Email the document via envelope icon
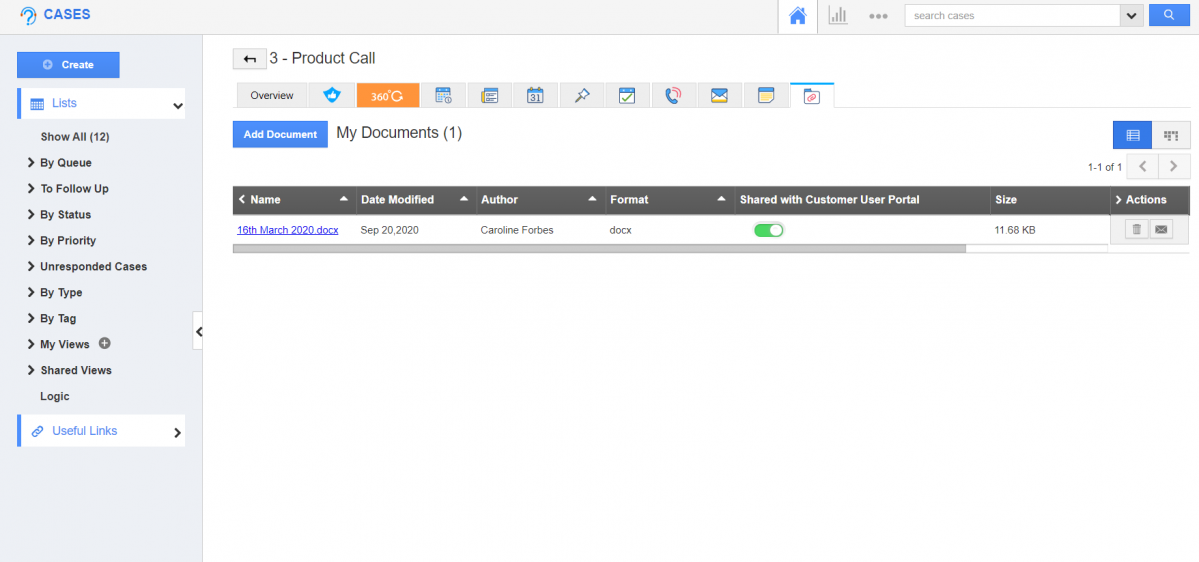Image resolution: width=1199 pixels, height=562 pixels. (1160, 230)
